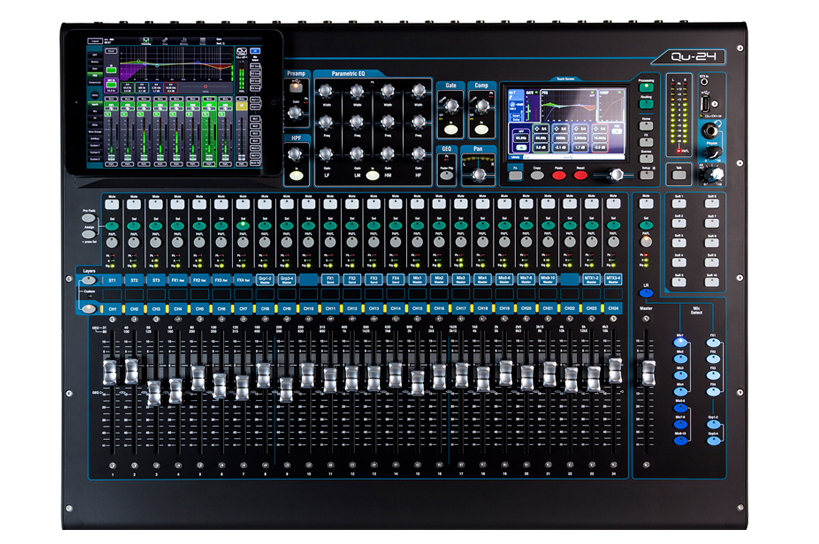Image resolution: width=819 pixels, height=544 pixels.
Task: Trigger the Soft 5 key
Action: click(679, 282)
